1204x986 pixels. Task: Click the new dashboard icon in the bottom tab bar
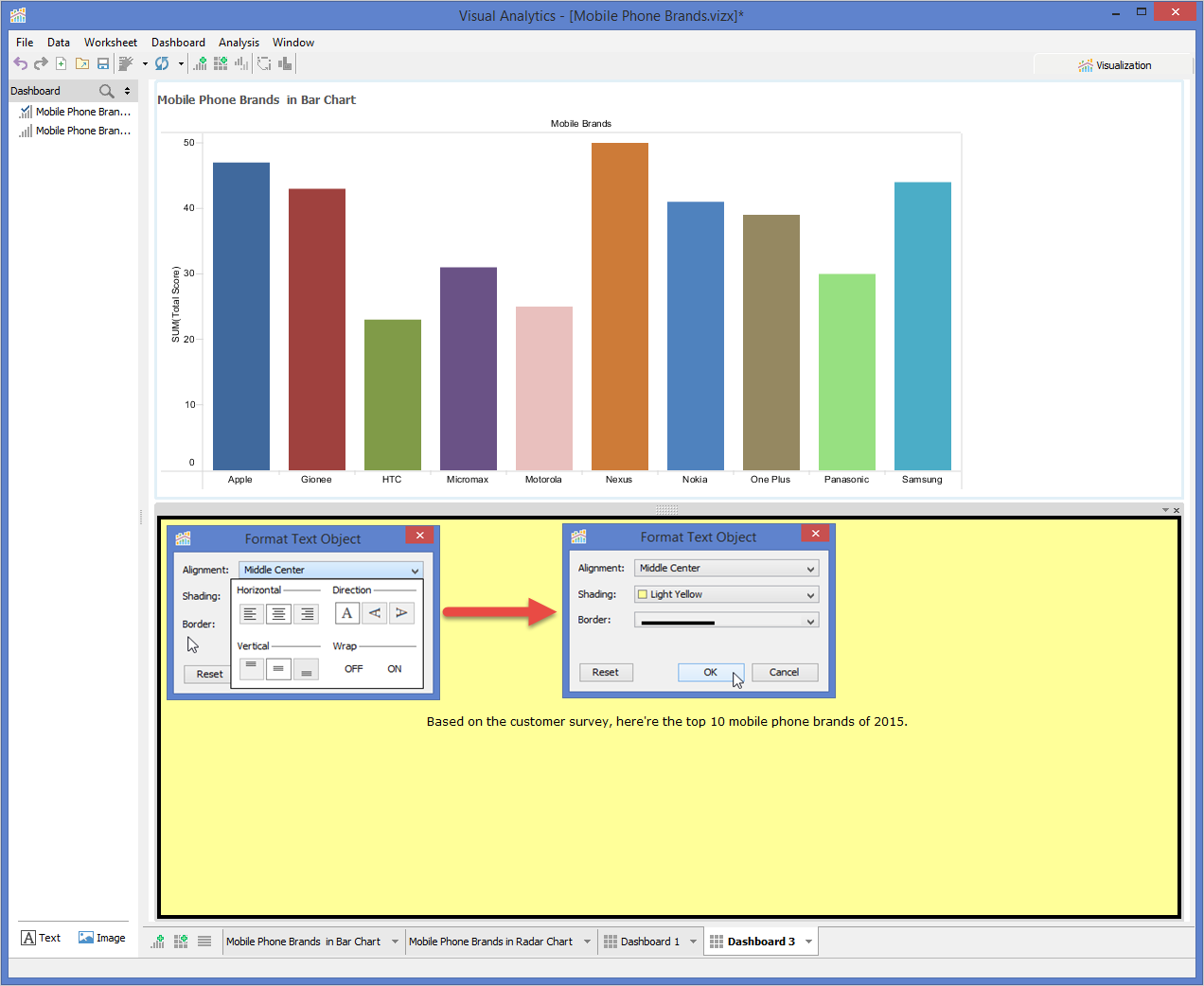pos(181,942)
